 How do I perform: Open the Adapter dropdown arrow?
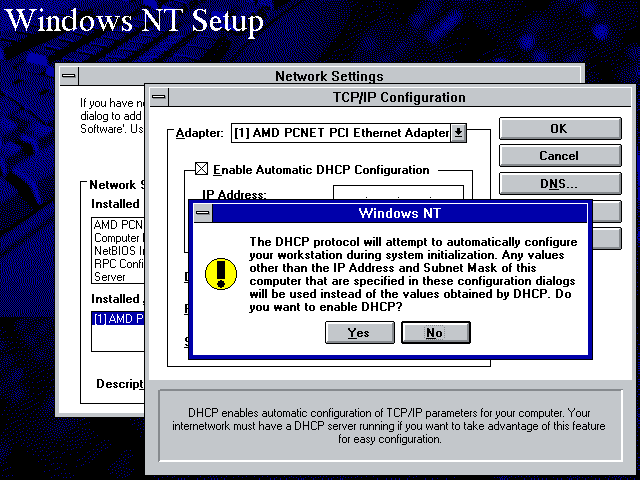pyautogui.click(x=458, y=133)
